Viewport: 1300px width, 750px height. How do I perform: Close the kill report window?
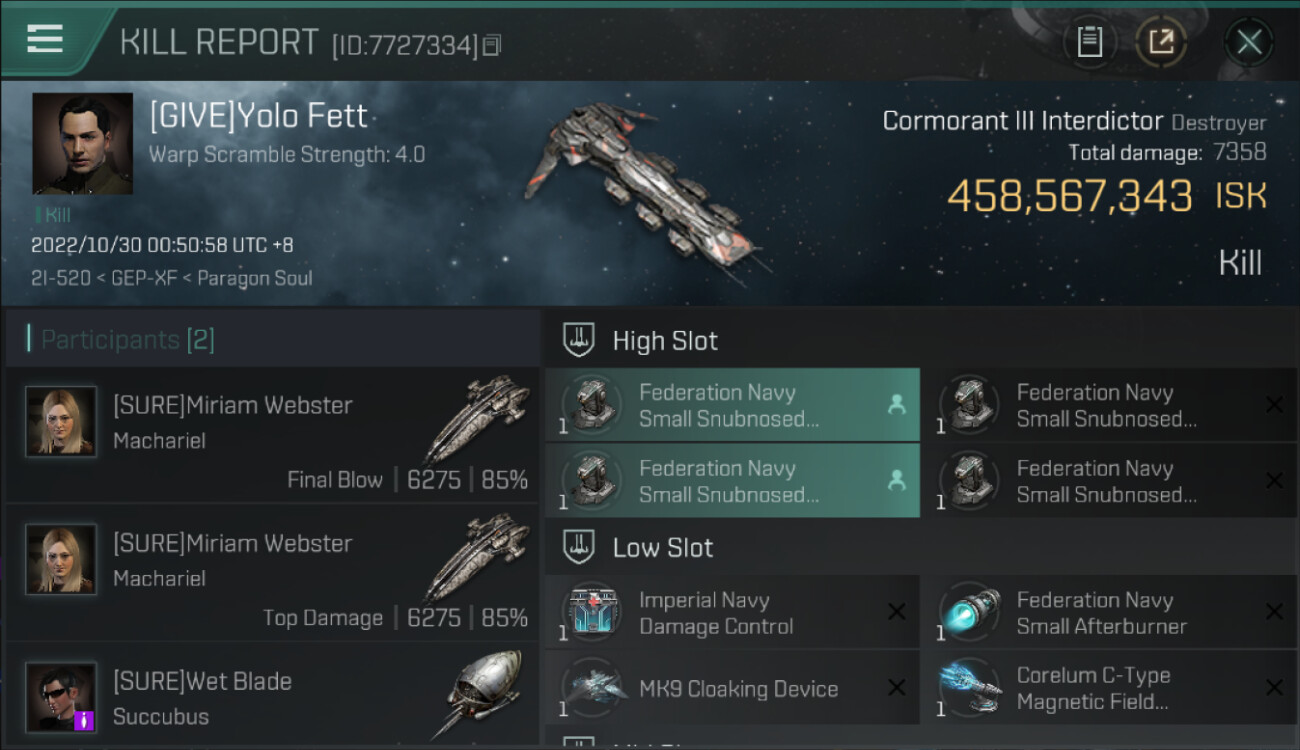[1249, 42]
